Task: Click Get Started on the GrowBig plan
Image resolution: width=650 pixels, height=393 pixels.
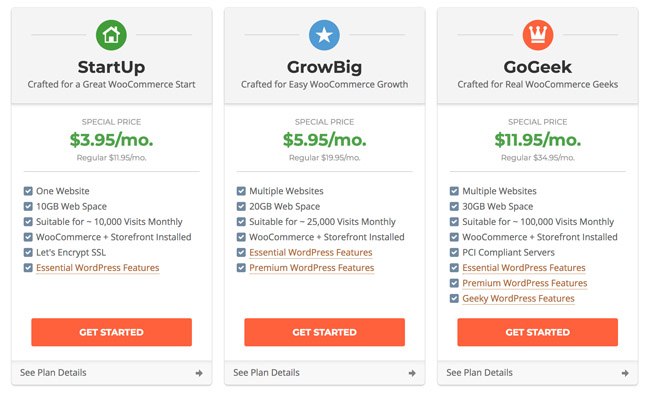Action: point(325,332)
